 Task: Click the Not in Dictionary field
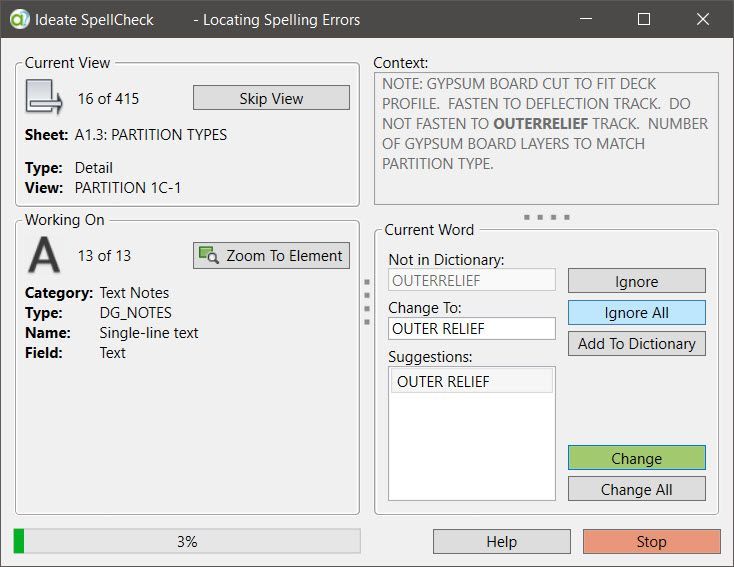coord(472,280)
